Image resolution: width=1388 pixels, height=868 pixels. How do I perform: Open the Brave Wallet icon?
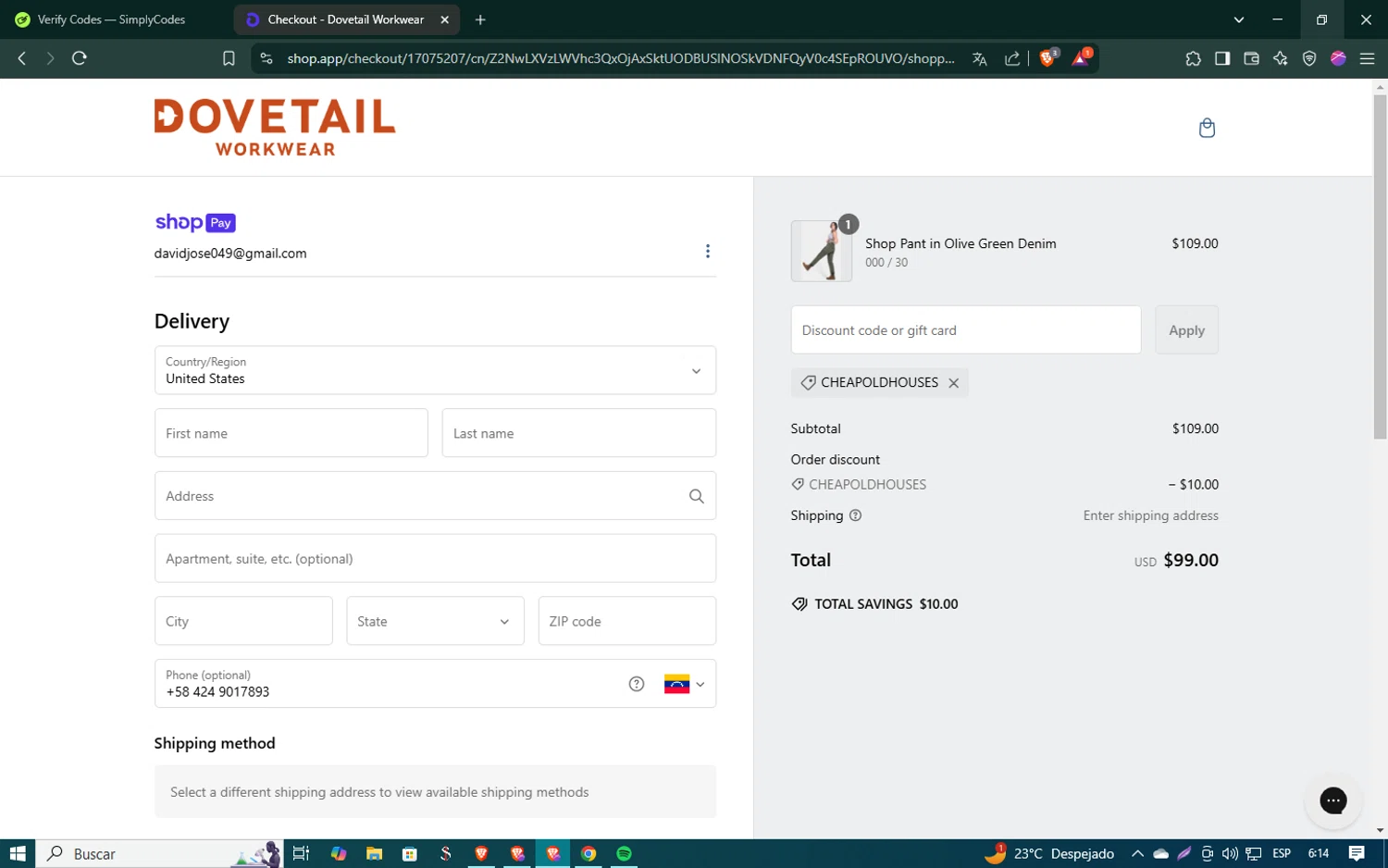point(1251,58)
